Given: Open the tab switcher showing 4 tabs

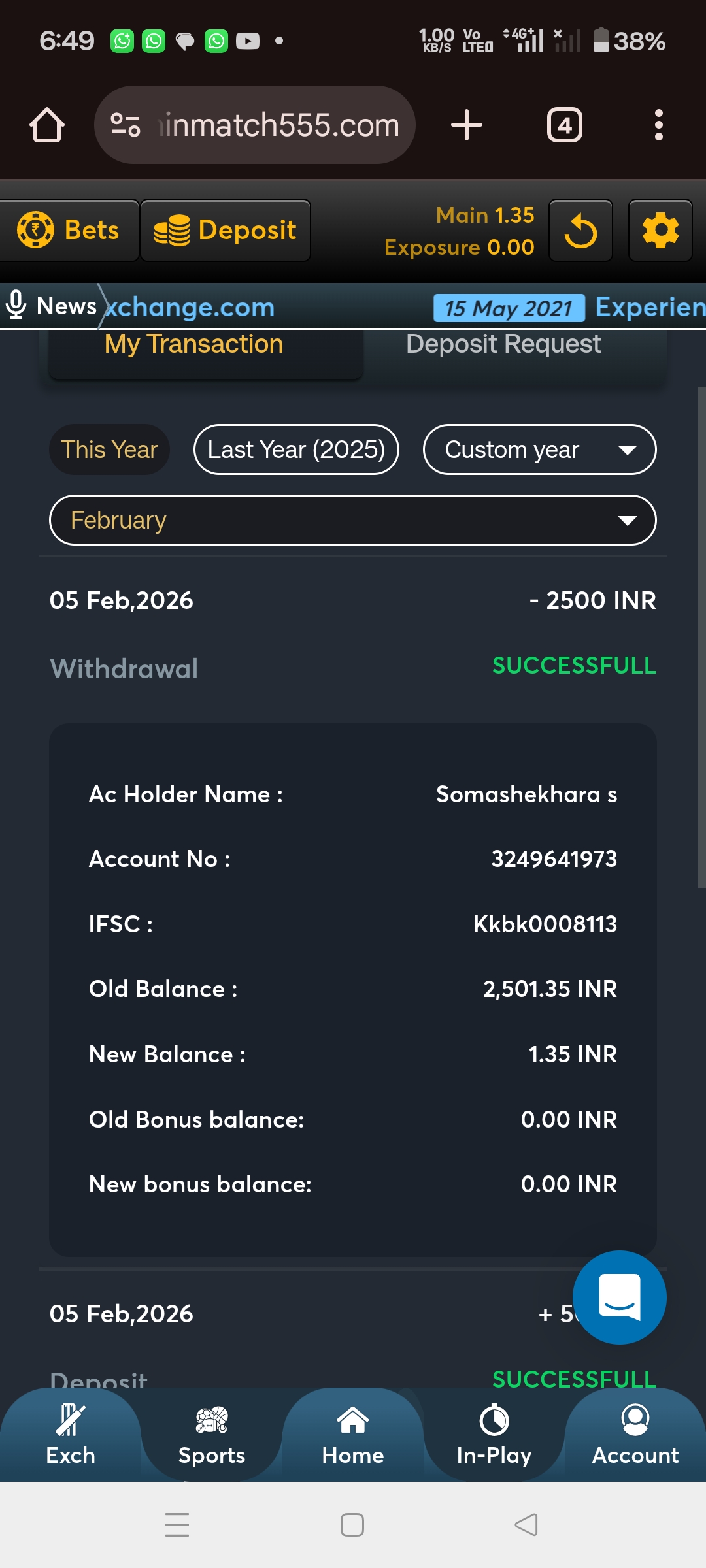Looking at the screenshot, I should tap(564, 125).
